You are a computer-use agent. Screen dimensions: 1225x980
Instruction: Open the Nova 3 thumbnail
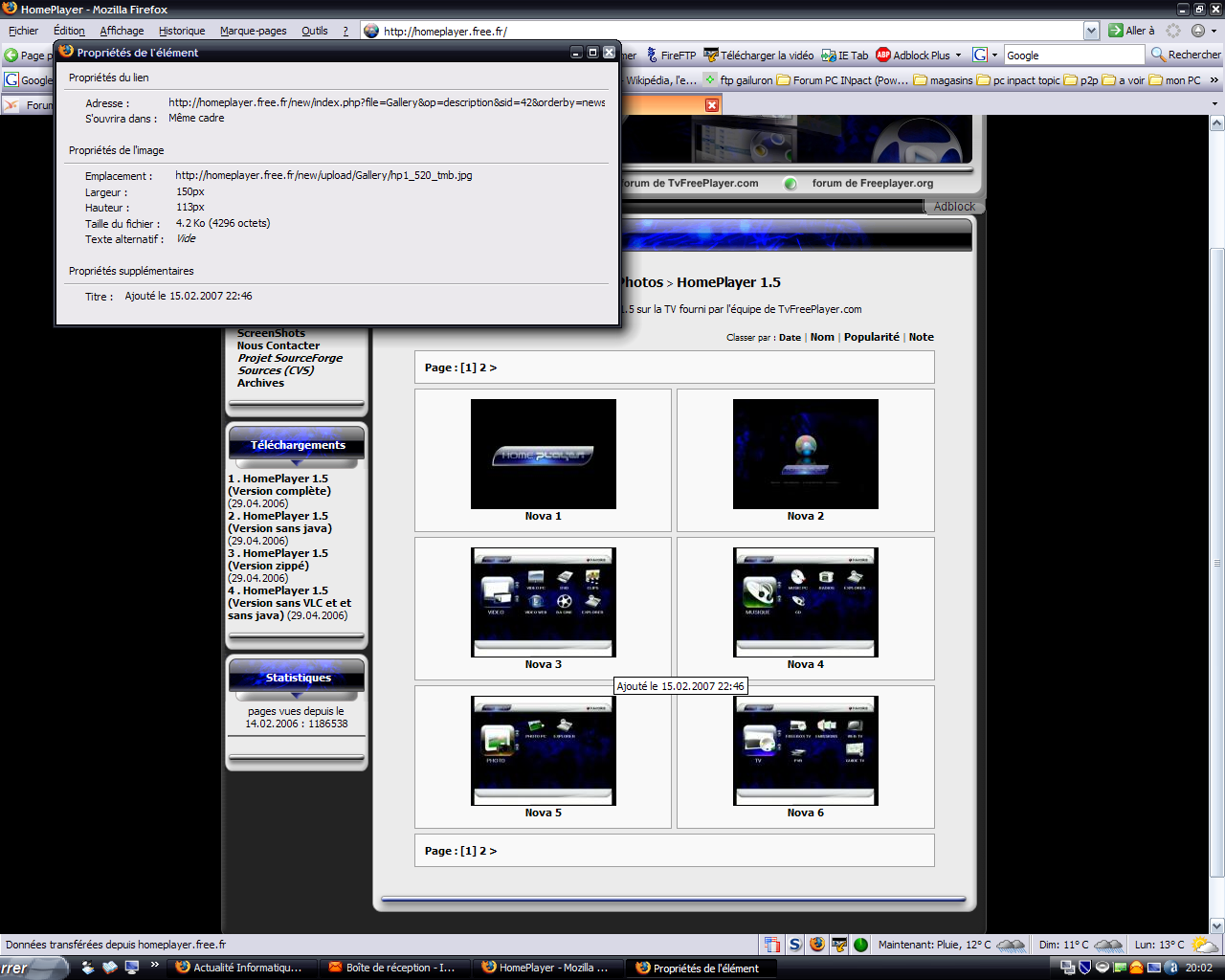click(x=543, y=602)
